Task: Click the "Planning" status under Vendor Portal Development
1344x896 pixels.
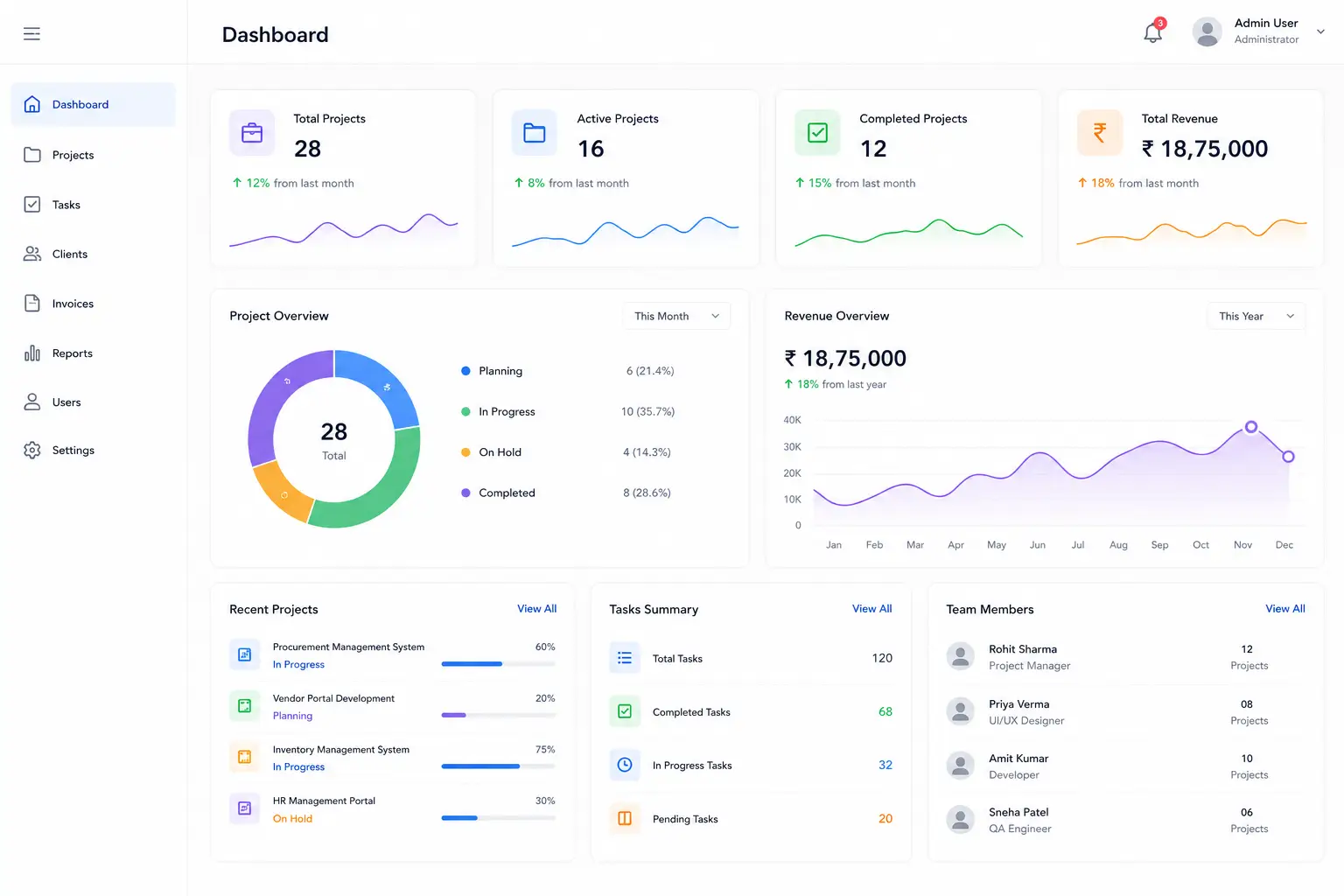Action: pos(292,716)
